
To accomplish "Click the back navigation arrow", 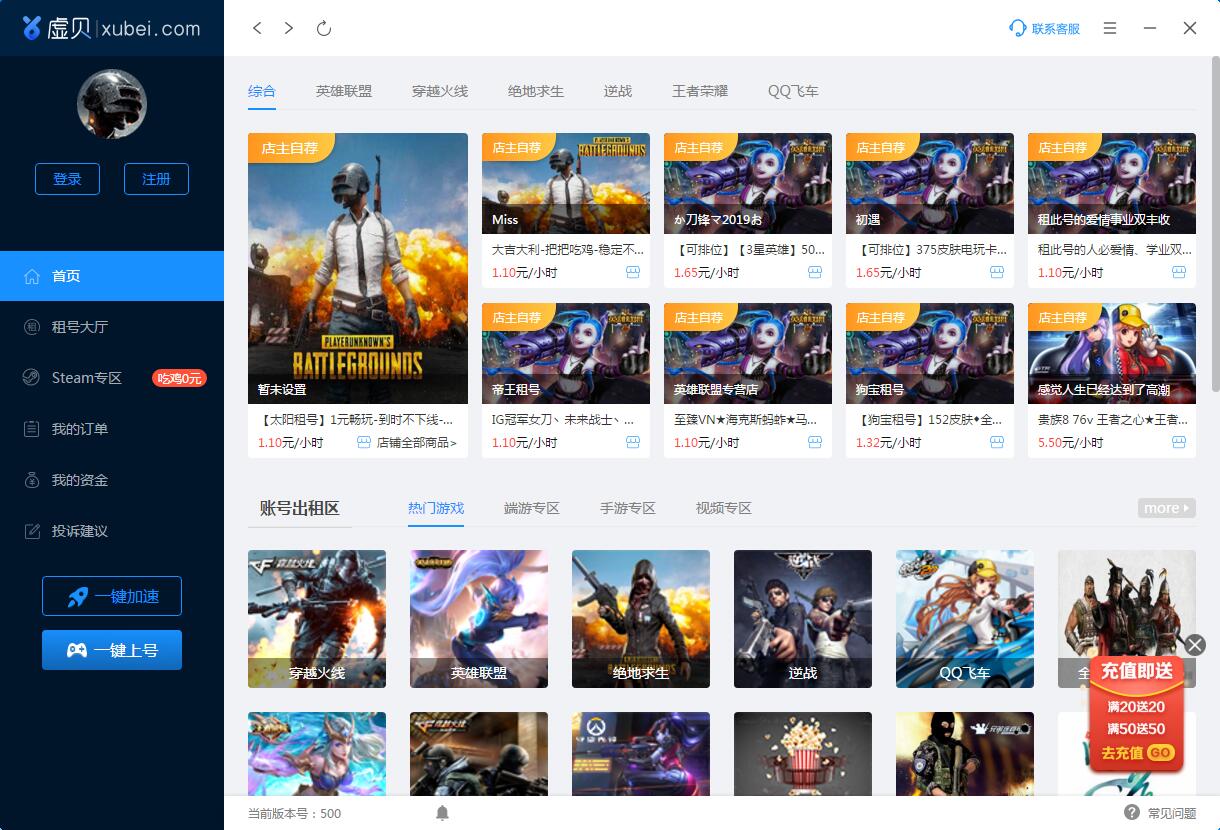I will point(257,28).
